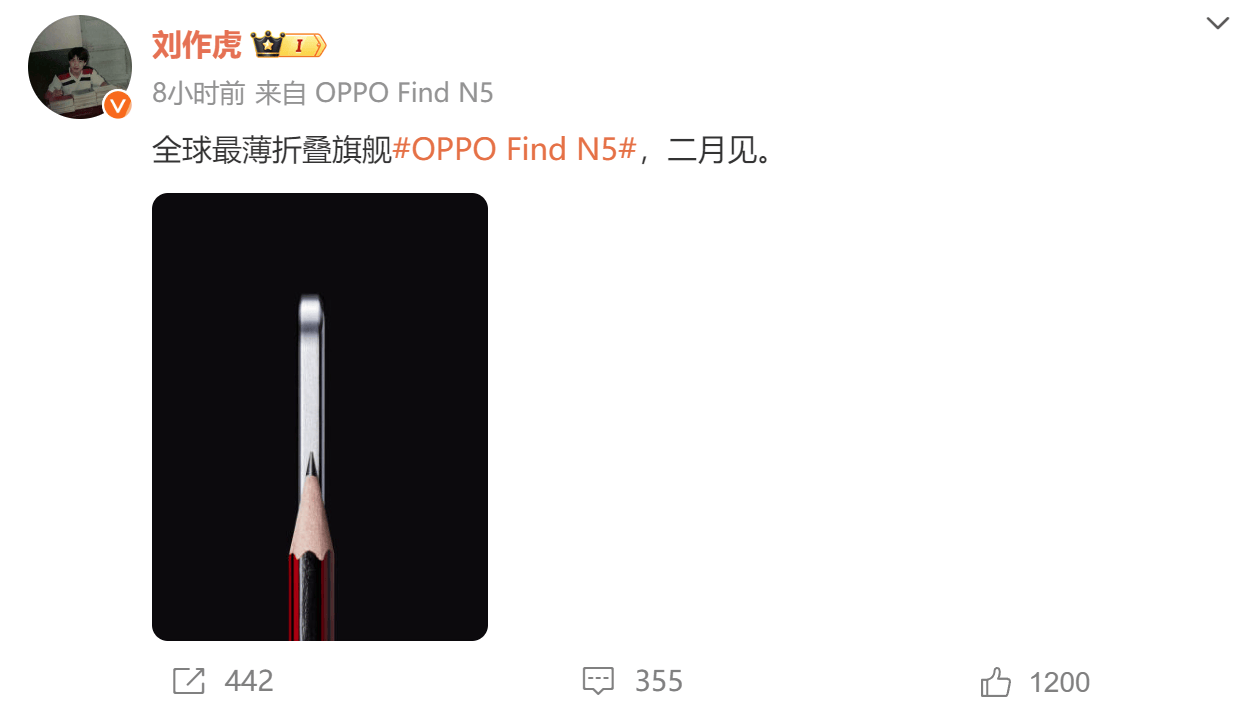This screenshot has width=1250, height=719.
Task: Open the username 刘作虎 profile link
Action: pyautogui.click(x=197, y=45)
